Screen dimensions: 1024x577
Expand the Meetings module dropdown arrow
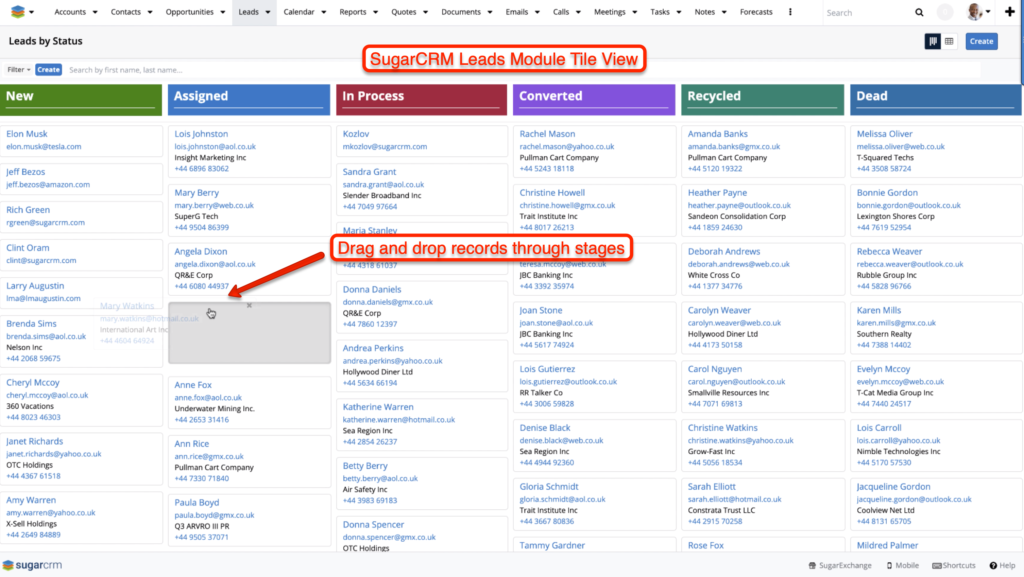[x=634, y=12]
